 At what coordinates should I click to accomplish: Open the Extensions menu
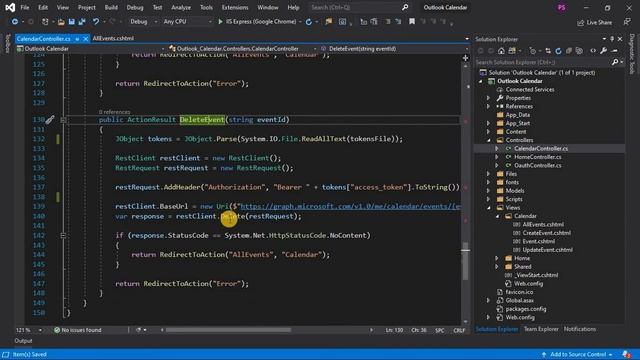click(235, 7)
